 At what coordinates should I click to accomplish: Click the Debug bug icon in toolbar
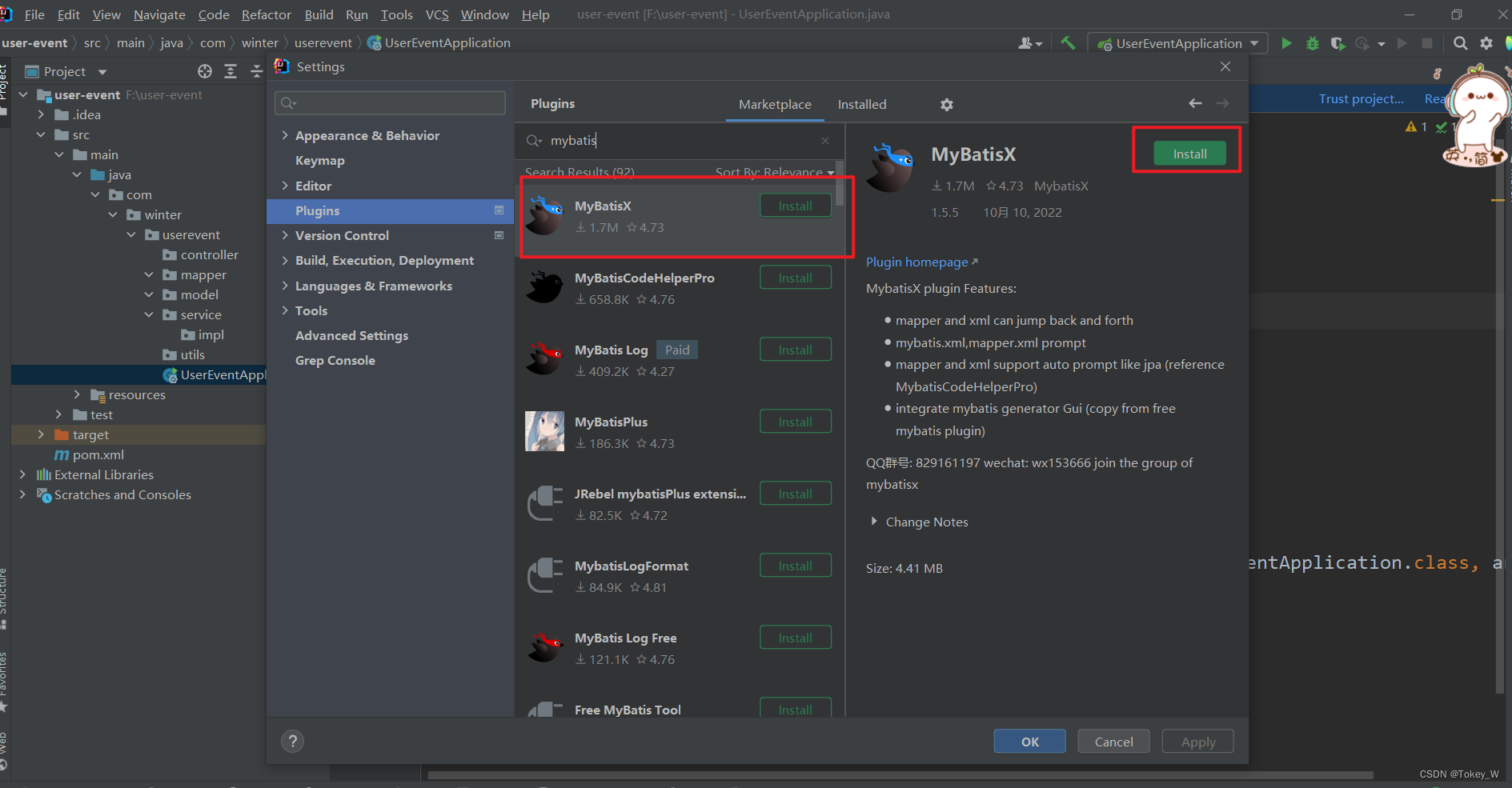pos(1313,43)
